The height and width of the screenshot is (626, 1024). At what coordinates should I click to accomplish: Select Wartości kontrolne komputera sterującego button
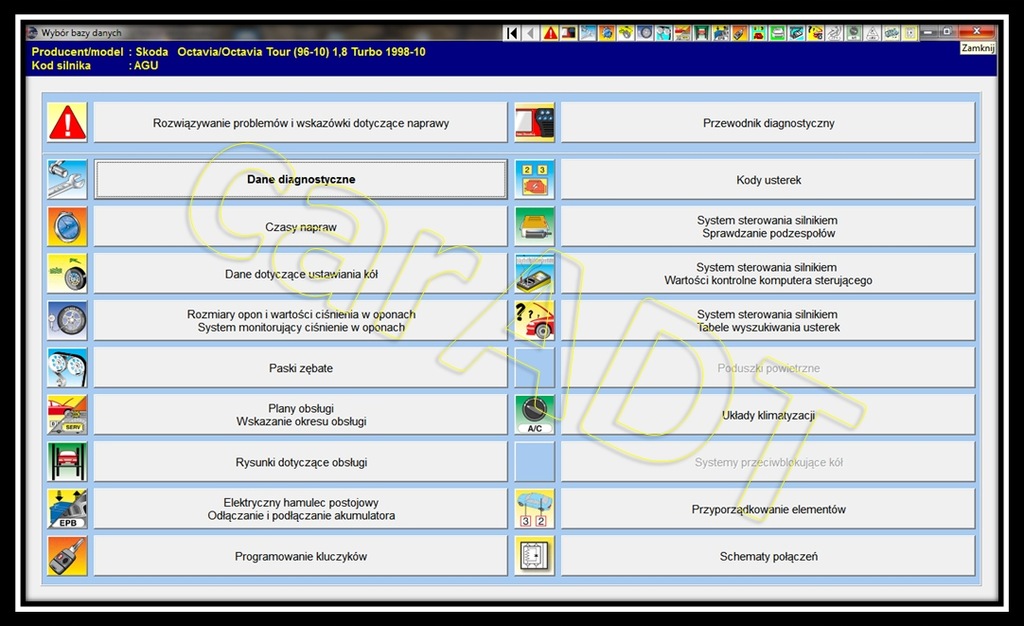point(768,274)
